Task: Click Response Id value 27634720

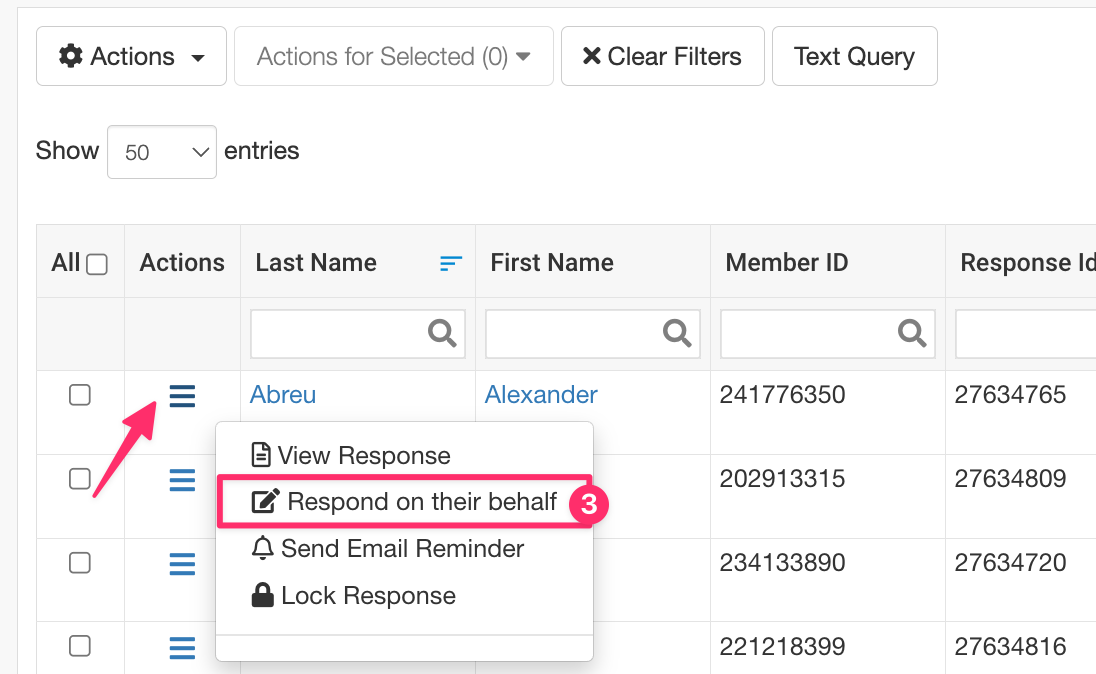Action: 1010,562
